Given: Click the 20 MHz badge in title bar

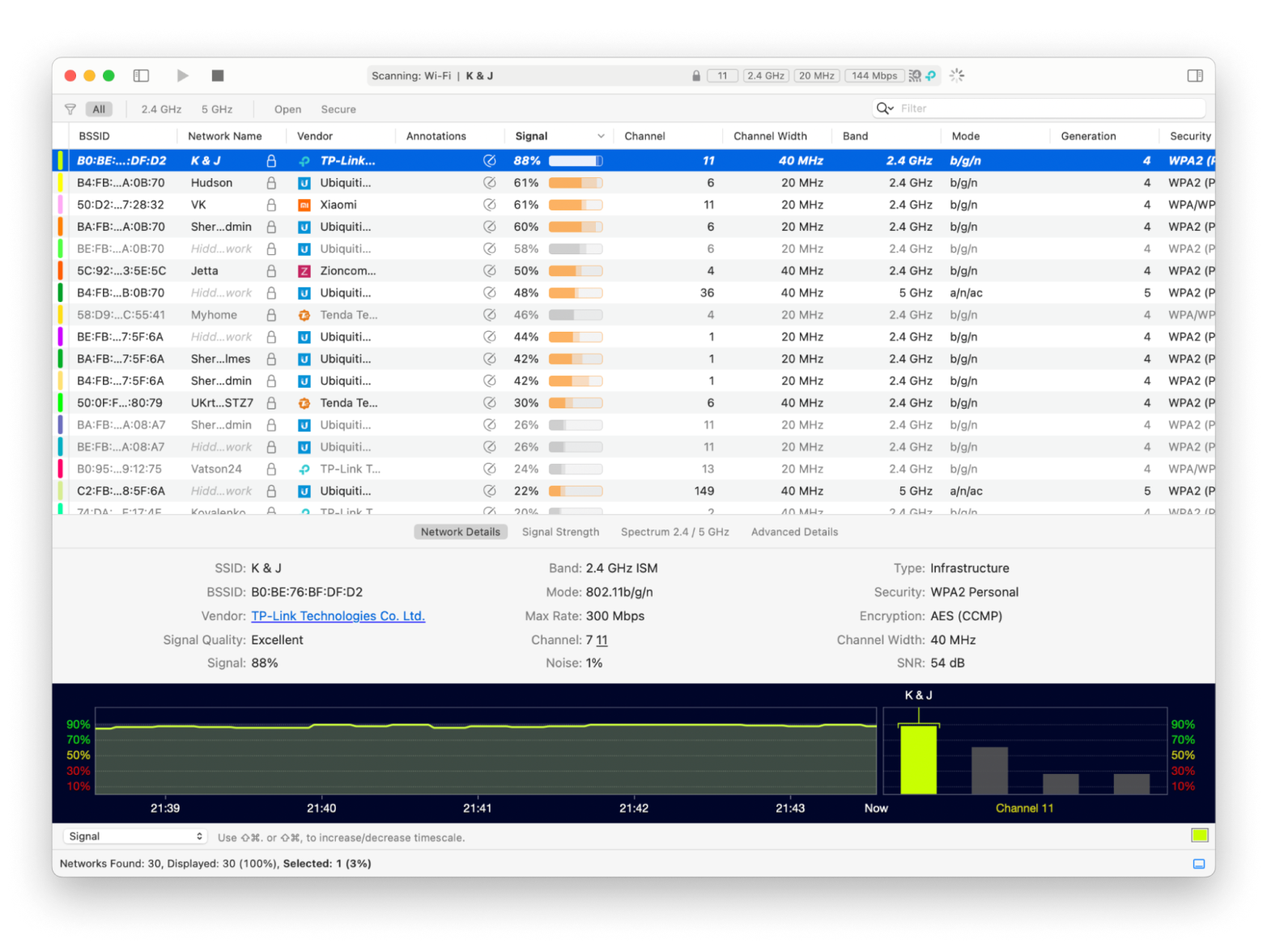Looking at the screenshot, I should click(817, 75).
